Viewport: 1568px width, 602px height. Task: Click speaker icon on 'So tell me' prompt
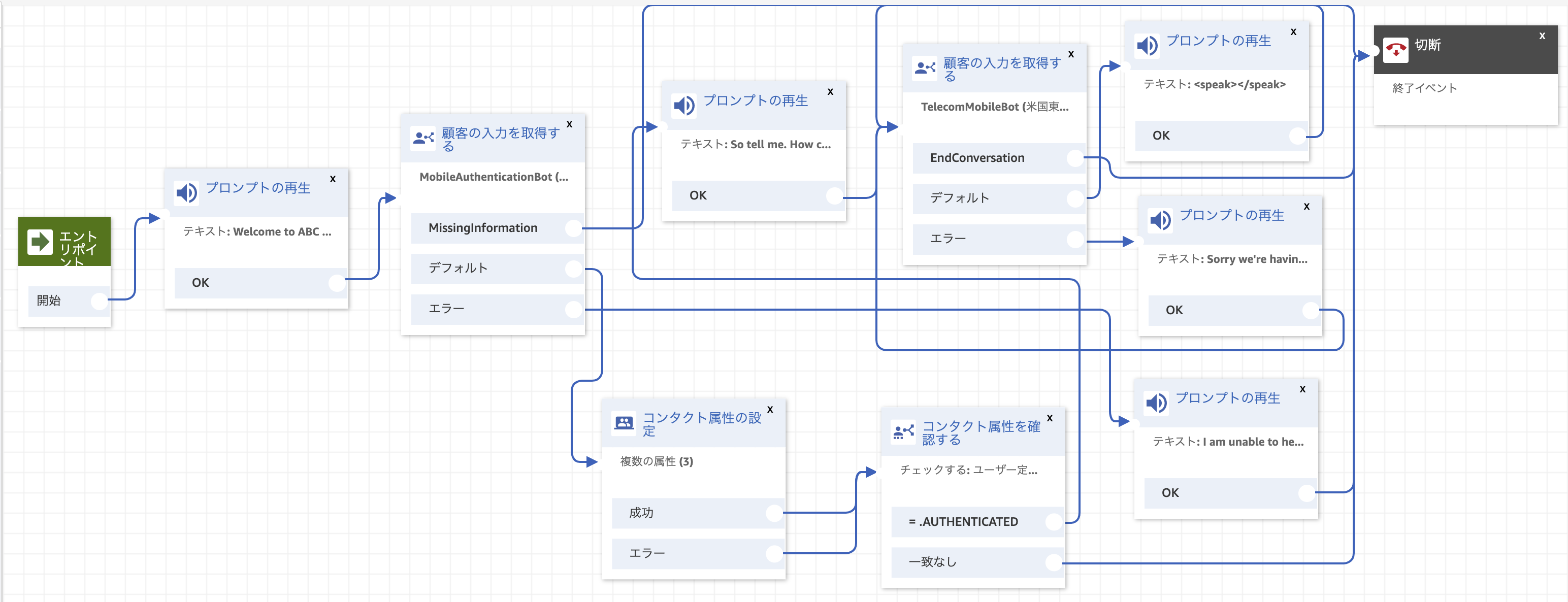coord(684,106)
